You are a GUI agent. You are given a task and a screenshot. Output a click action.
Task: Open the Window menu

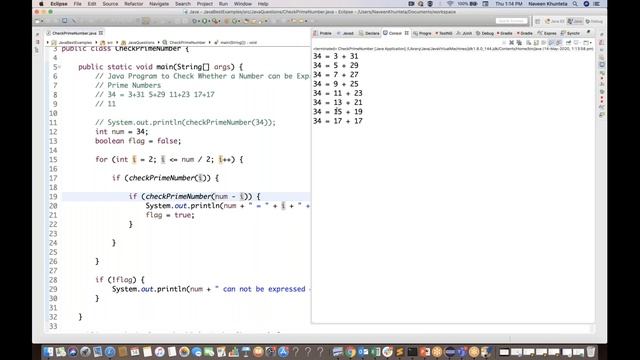tap(242, 4)
